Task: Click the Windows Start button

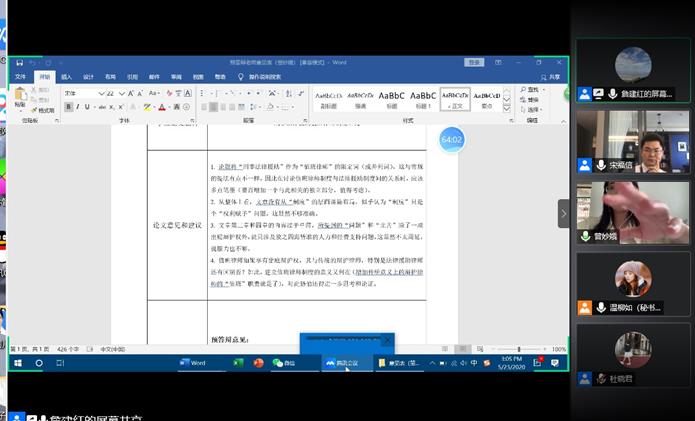Action: (x=17, y=363)
